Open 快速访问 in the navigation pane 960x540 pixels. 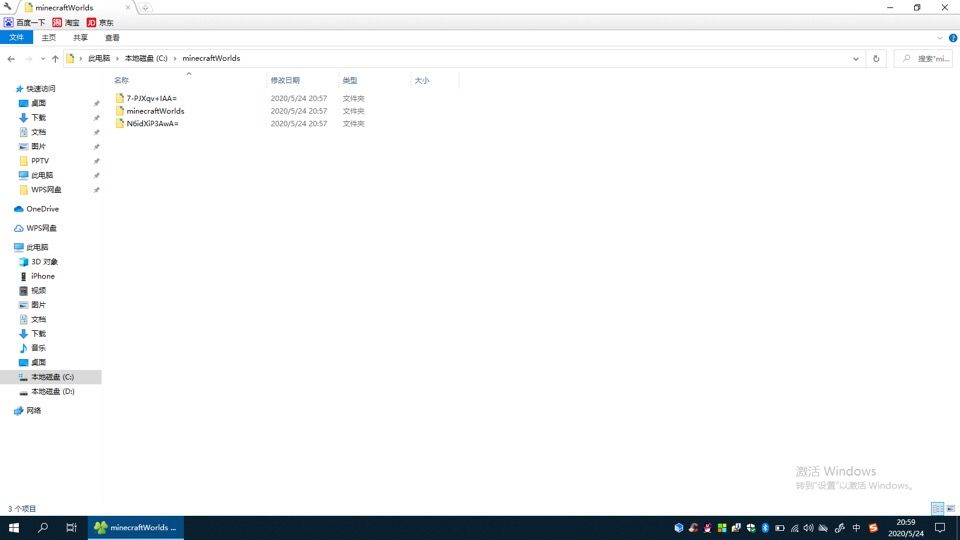coord(36,89)
